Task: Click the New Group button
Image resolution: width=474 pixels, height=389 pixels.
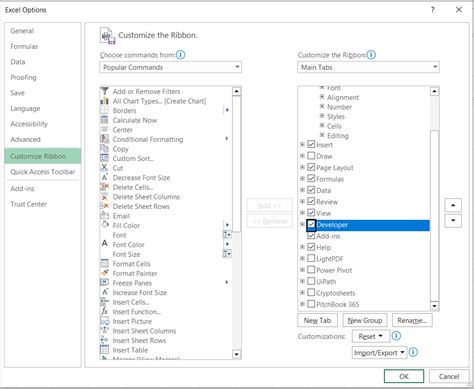Action: point(365,320)
